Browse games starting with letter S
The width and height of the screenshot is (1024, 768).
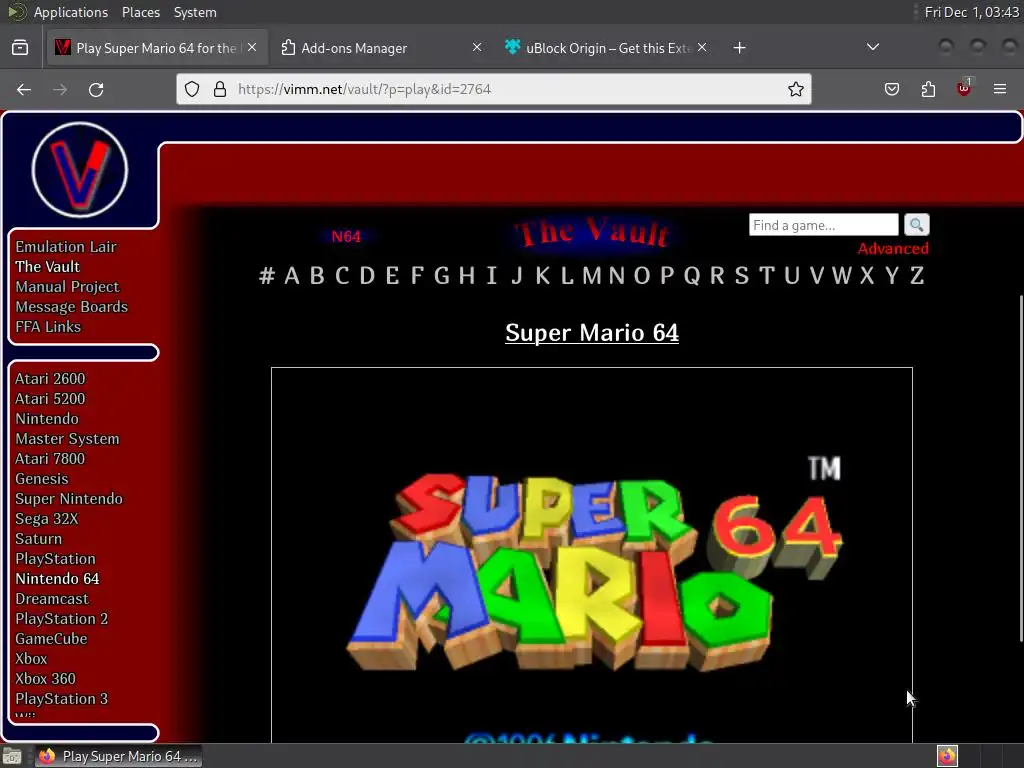tap(742, 276)
